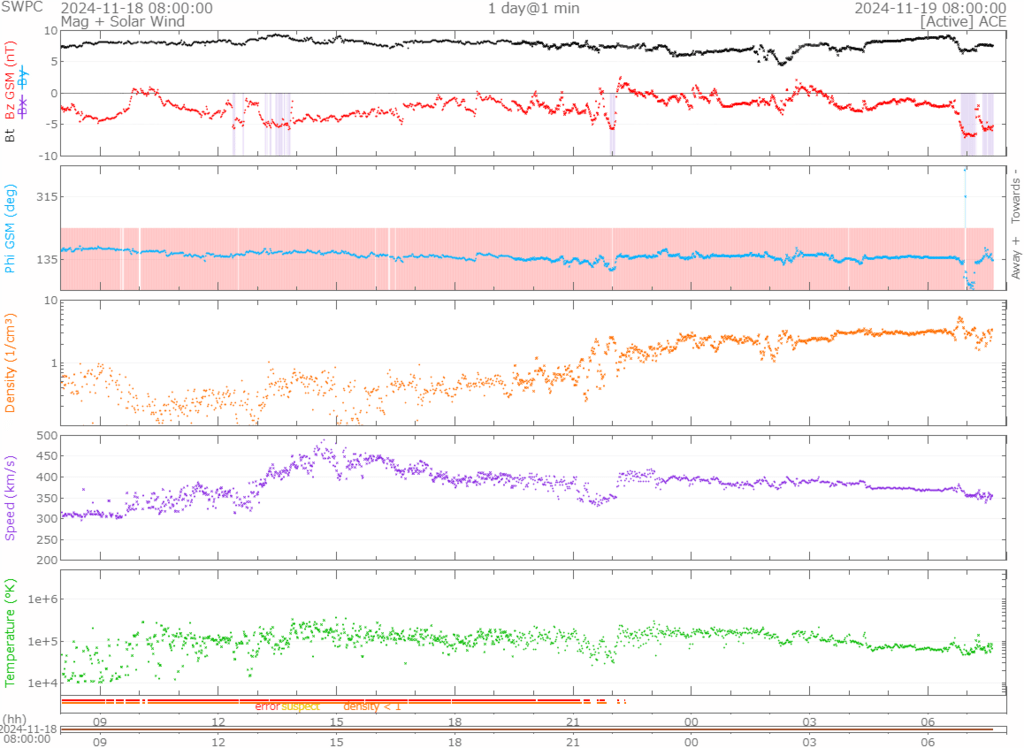Image resolution: width=1024 pixels, height=748 pixels.
Task: Click the 250 tick on the Speed axis
Action: point(48,540)
